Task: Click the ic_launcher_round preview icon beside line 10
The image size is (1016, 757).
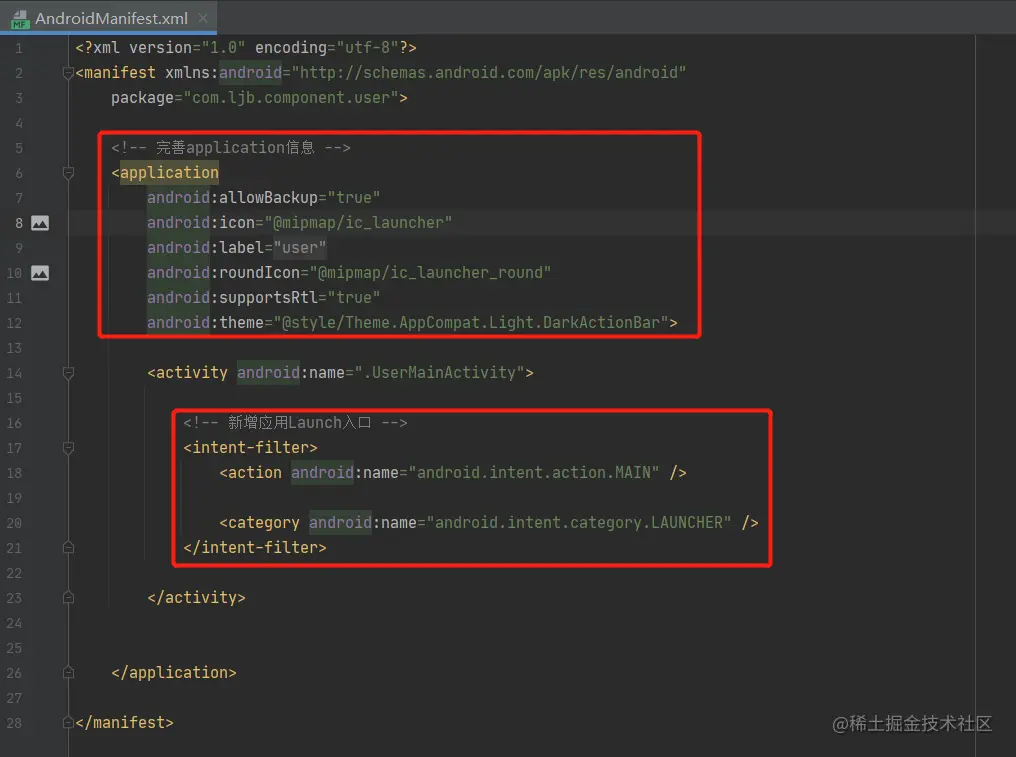Action: (39, 272)
